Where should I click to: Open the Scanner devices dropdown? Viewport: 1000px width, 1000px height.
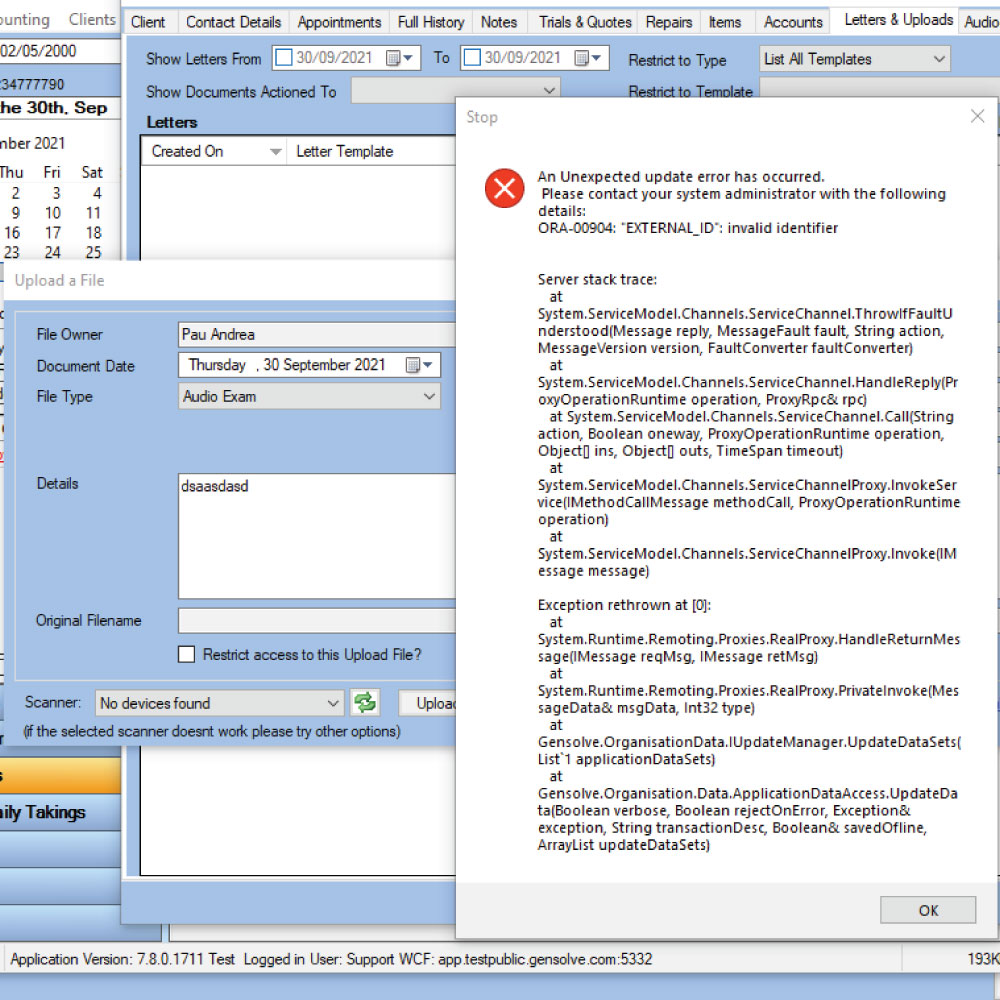[x=219, y=703]
